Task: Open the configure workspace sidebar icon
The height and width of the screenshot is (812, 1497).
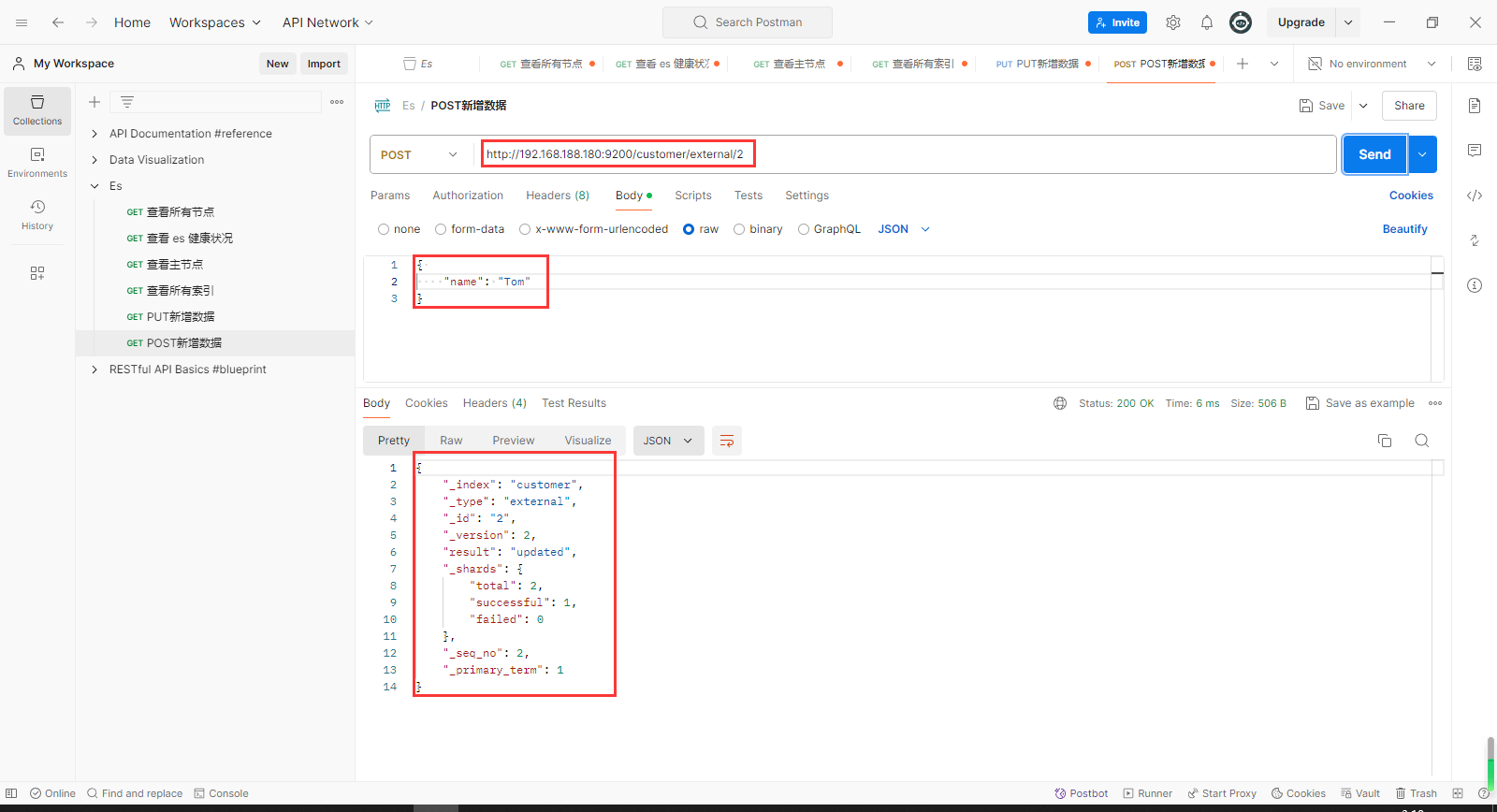Action: click(x=37, y=273)
